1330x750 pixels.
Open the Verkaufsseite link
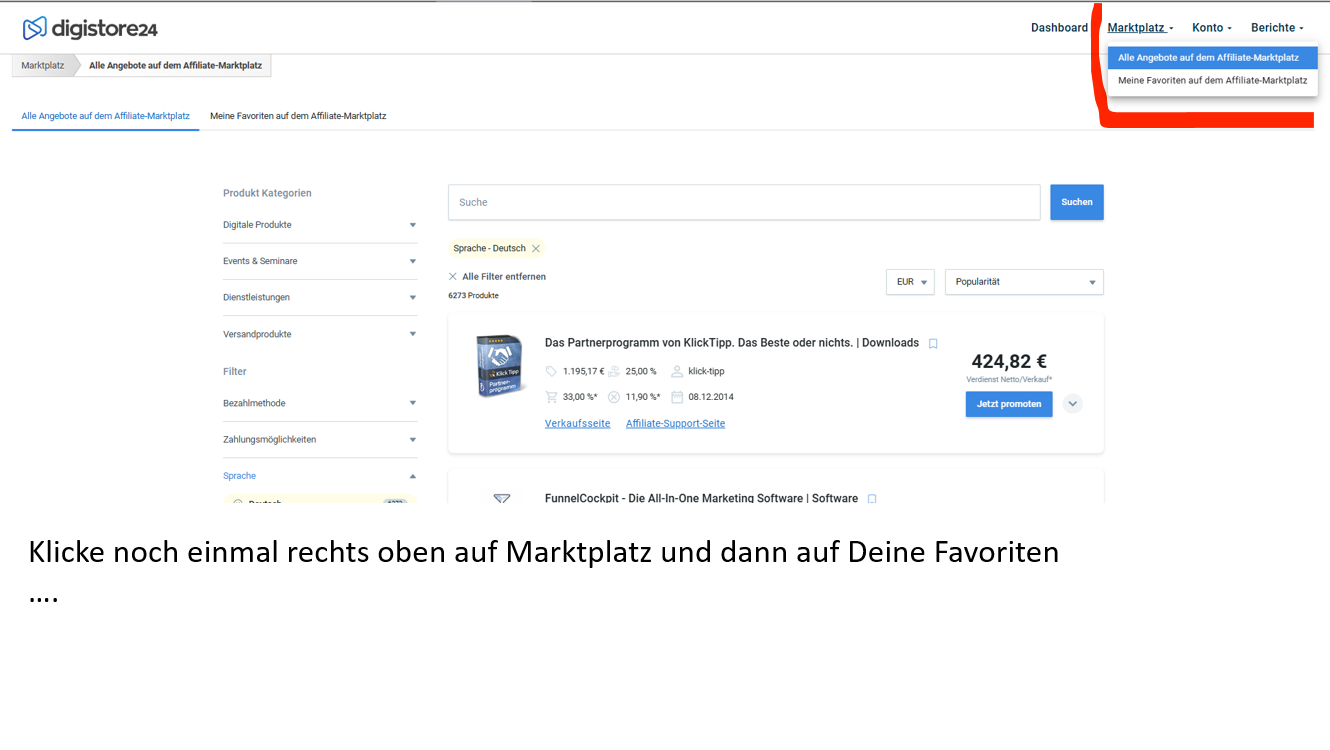[x=577, y=424]
